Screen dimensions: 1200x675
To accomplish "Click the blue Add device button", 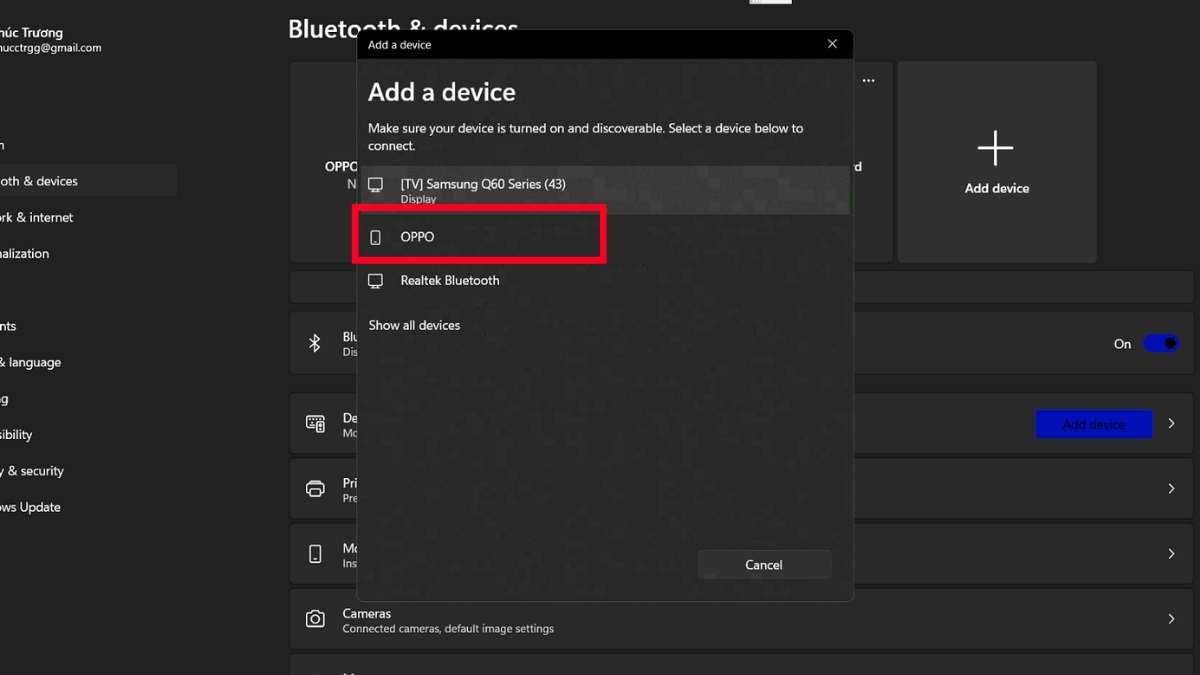I will pos(1094,424).
